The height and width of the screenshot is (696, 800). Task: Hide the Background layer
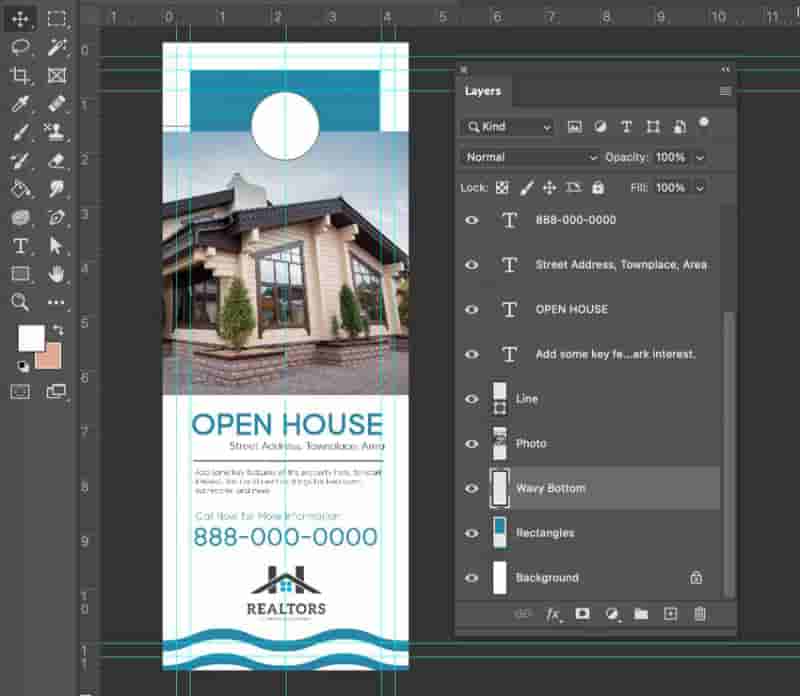(472, 578)
